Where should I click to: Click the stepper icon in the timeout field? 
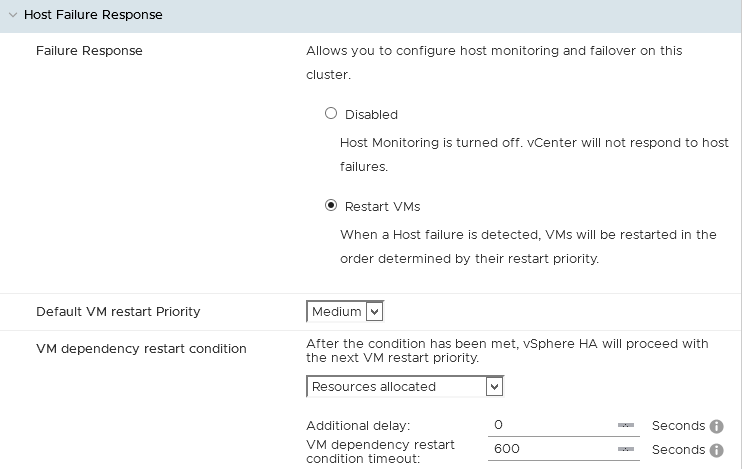tap(627, 450)
